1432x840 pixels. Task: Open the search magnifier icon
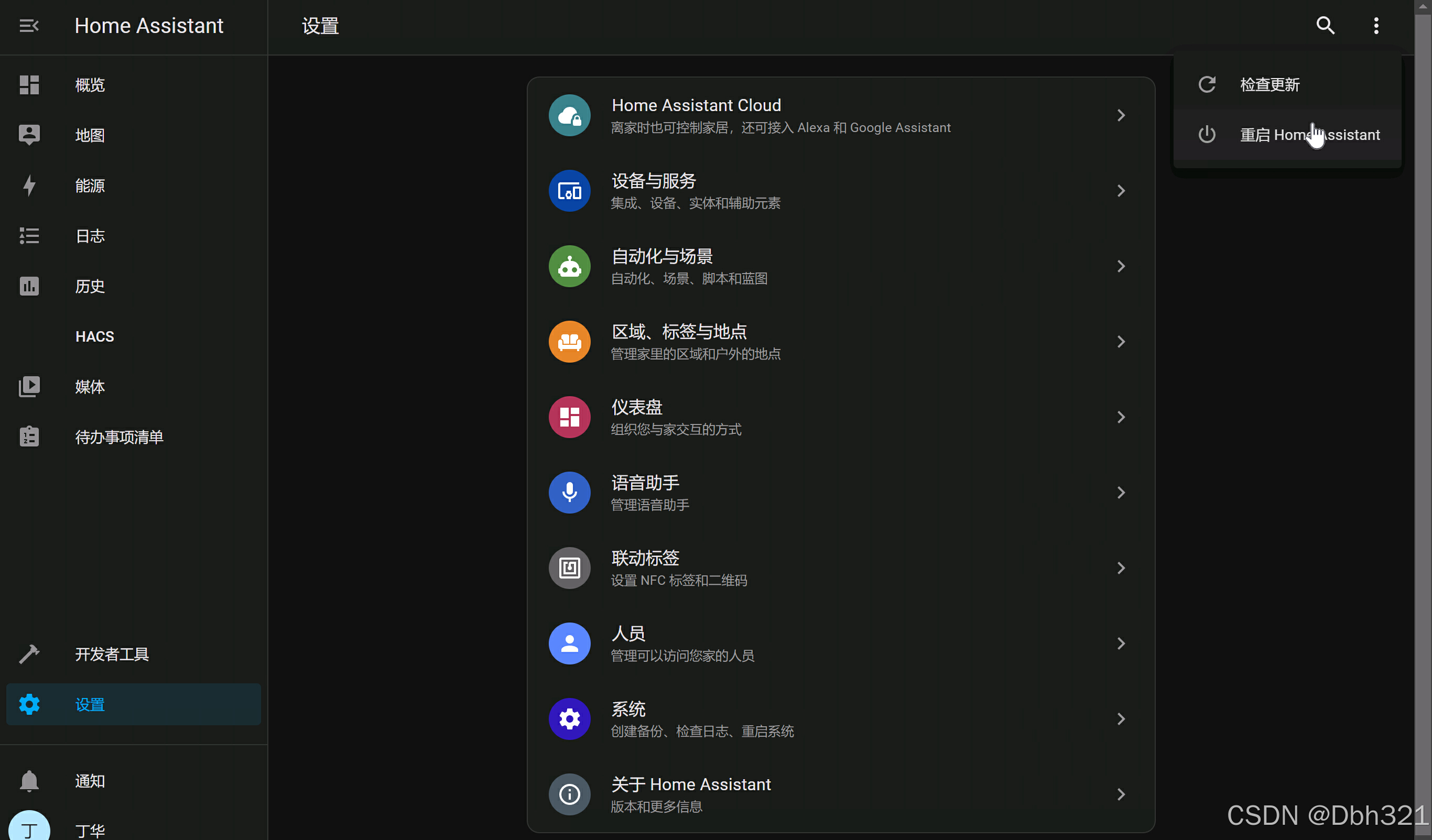coord(1325,26)
